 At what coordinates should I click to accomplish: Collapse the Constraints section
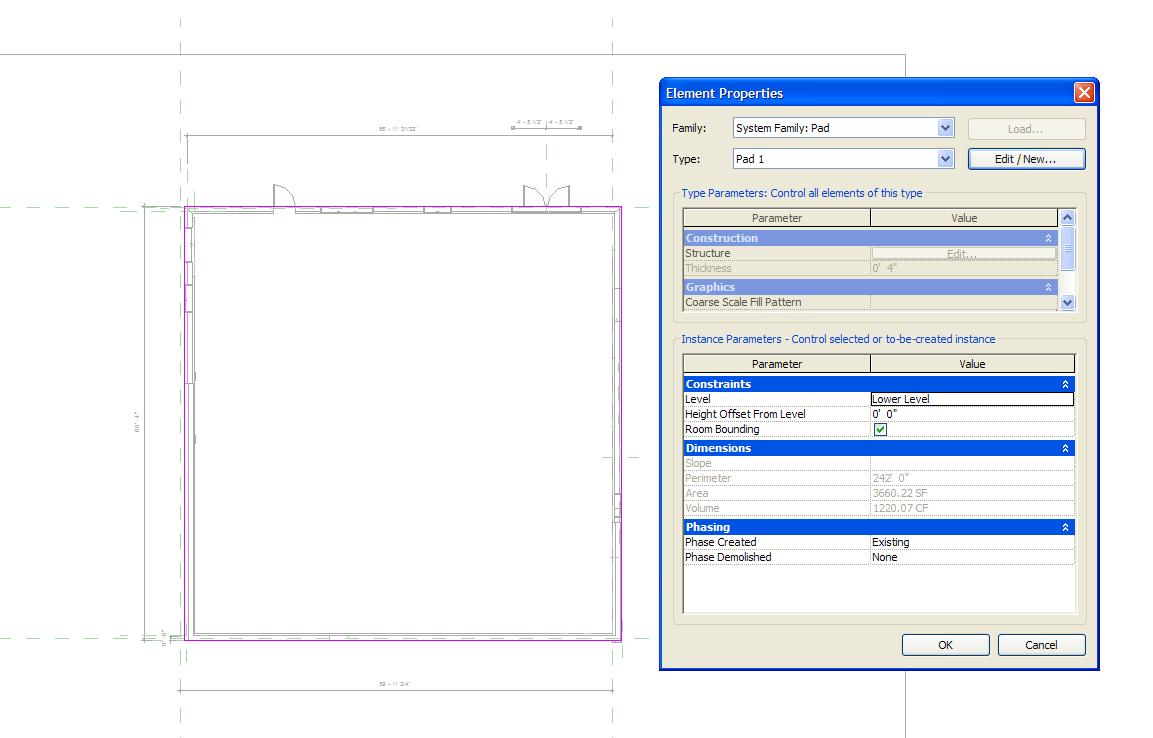click(x=1065, y=384)
